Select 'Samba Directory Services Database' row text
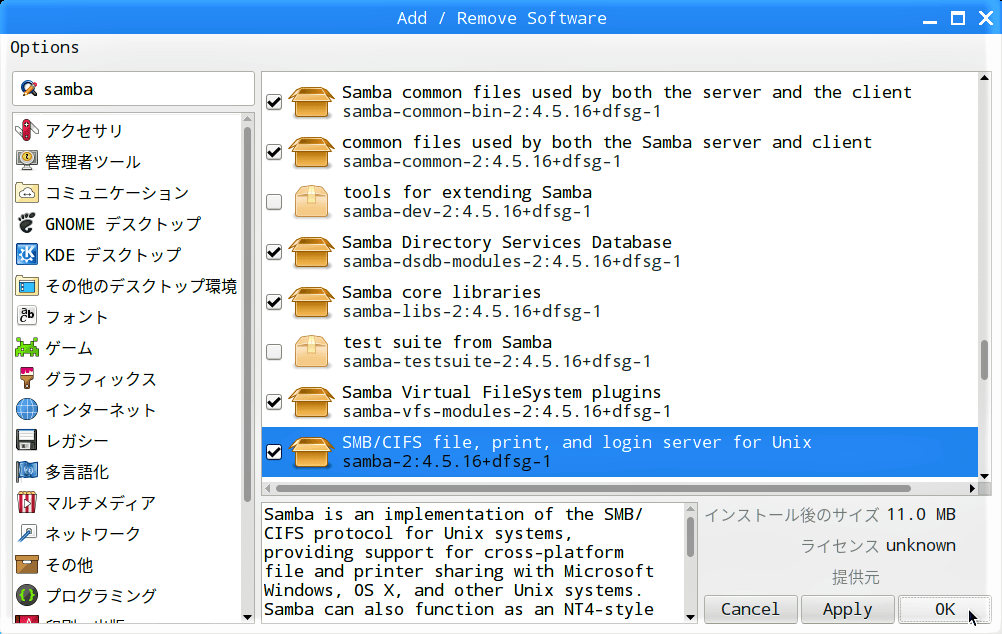 [507, 243]
